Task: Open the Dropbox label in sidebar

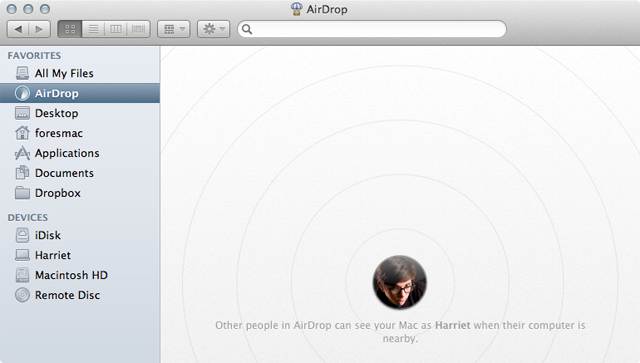Action: coord(58,193)
